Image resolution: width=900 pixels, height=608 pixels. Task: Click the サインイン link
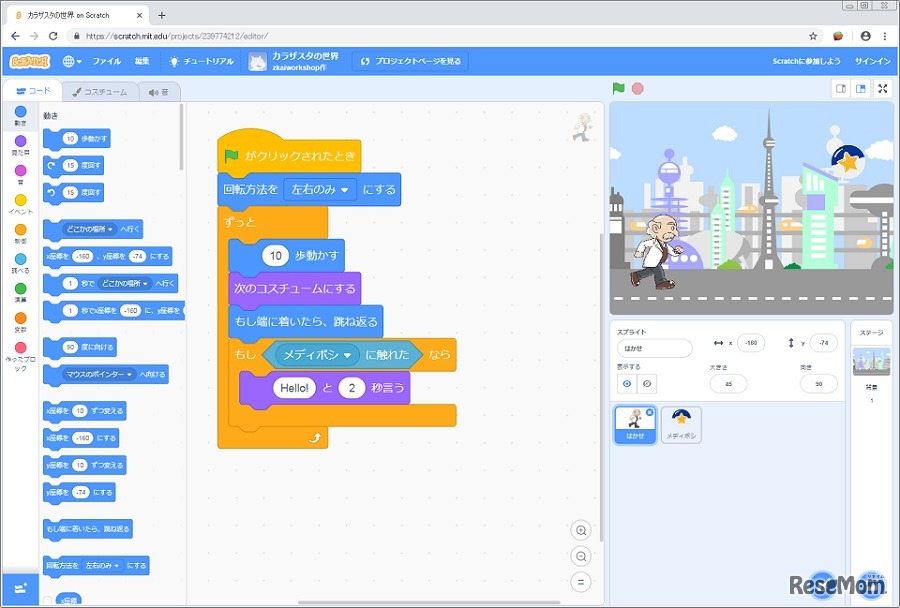pyautogui.click(x=871, y=60)
